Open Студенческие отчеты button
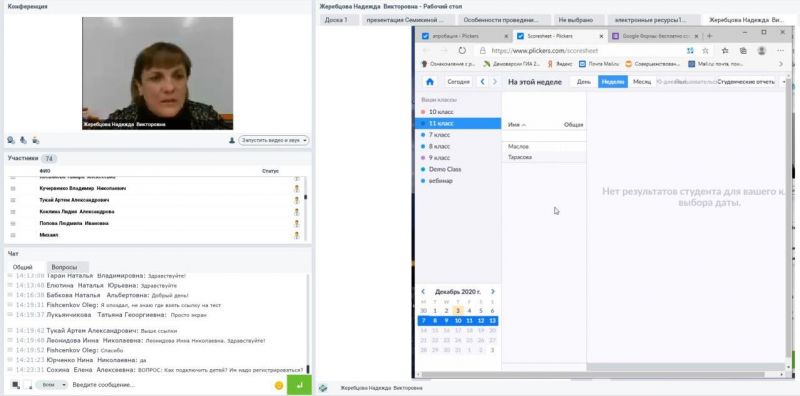This screenshot has height=396, width=800. point(745,82)
